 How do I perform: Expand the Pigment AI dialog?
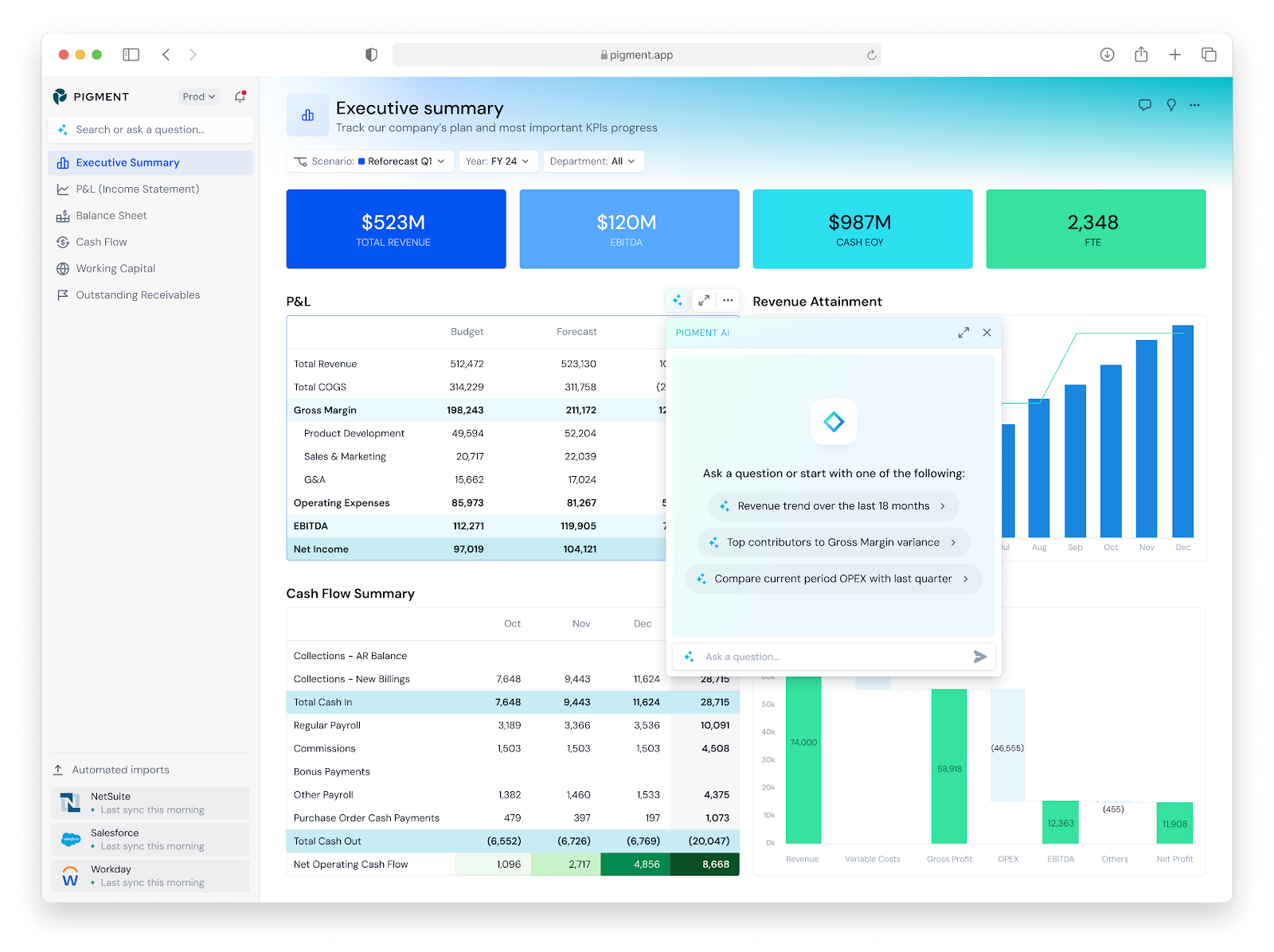click(x=963, y=333)
